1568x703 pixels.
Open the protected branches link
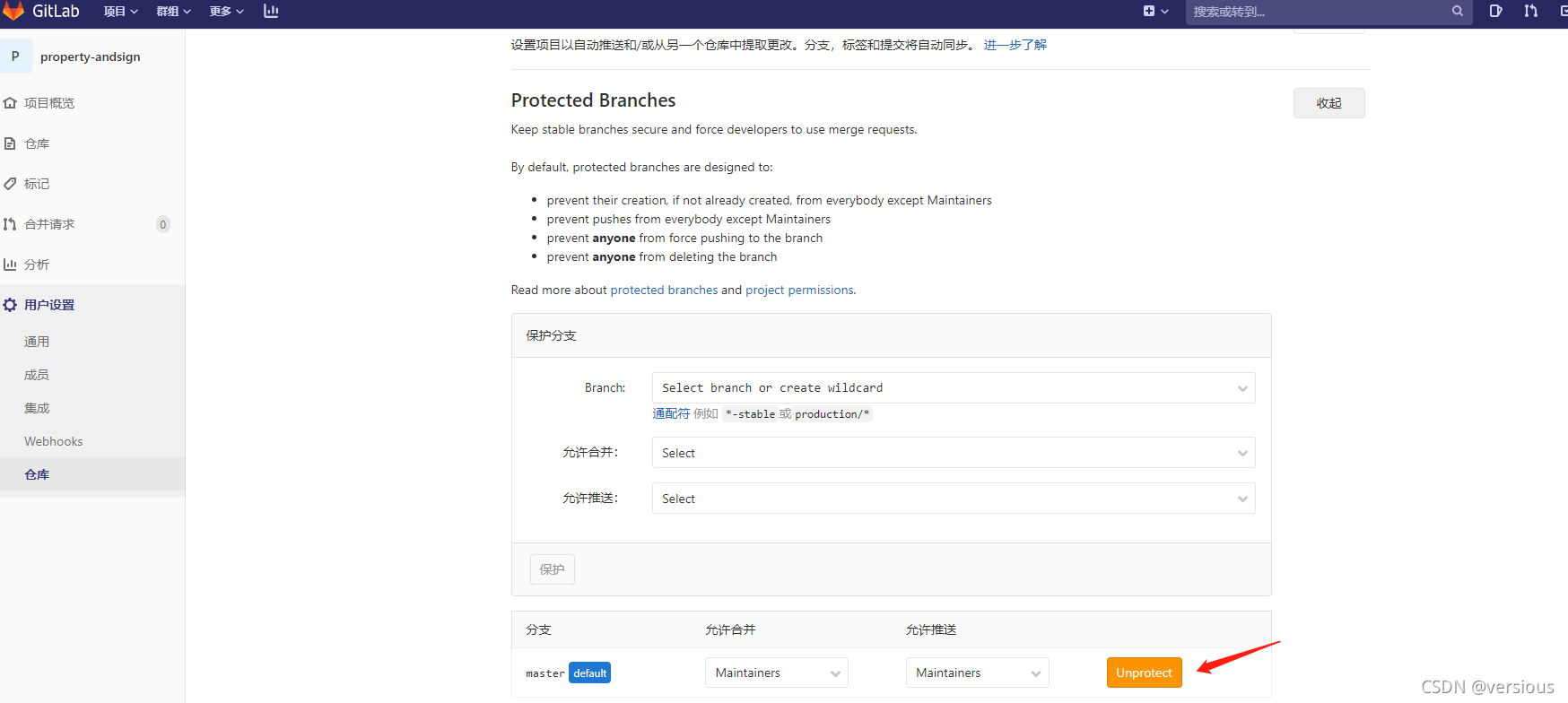pos(664,290)
